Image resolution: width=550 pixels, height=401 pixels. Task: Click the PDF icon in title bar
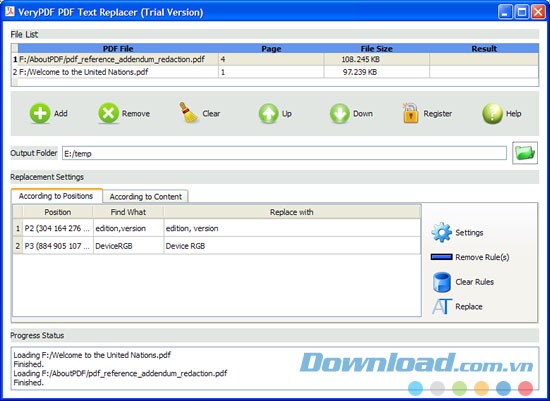(9, 12)
